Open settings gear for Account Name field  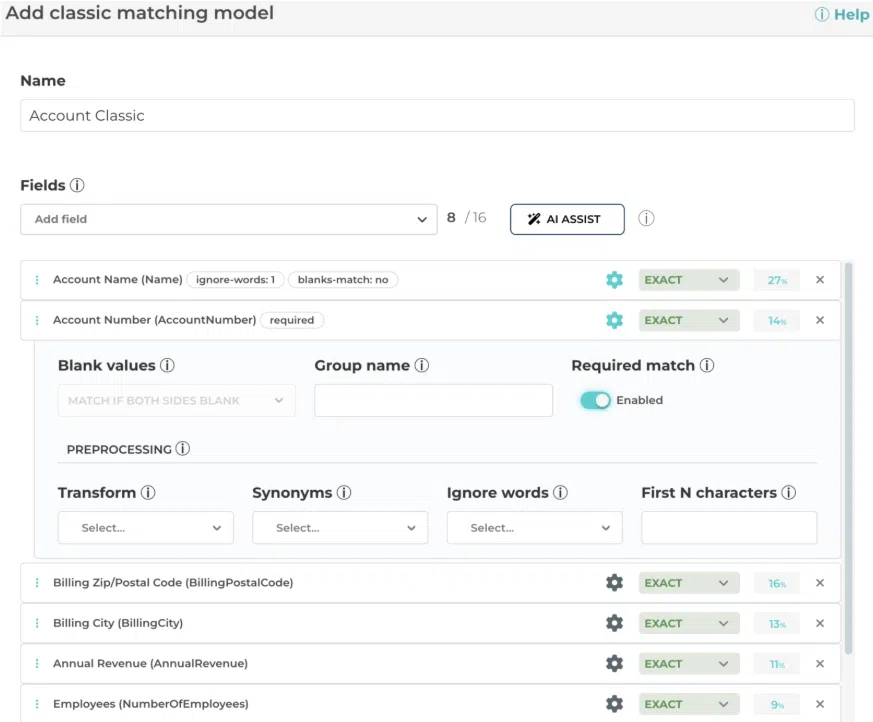pyautogui.click(x=614, y=279)
